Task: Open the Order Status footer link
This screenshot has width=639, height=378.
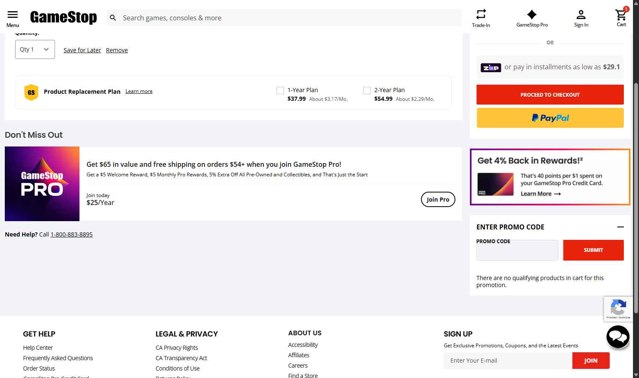Action: (39, 368)
